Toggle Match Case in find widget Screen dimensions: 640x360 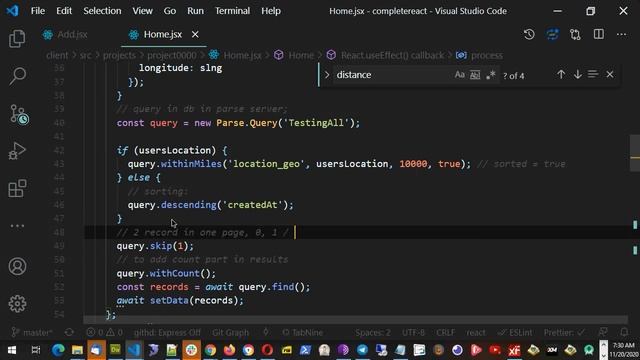(460, 75)
